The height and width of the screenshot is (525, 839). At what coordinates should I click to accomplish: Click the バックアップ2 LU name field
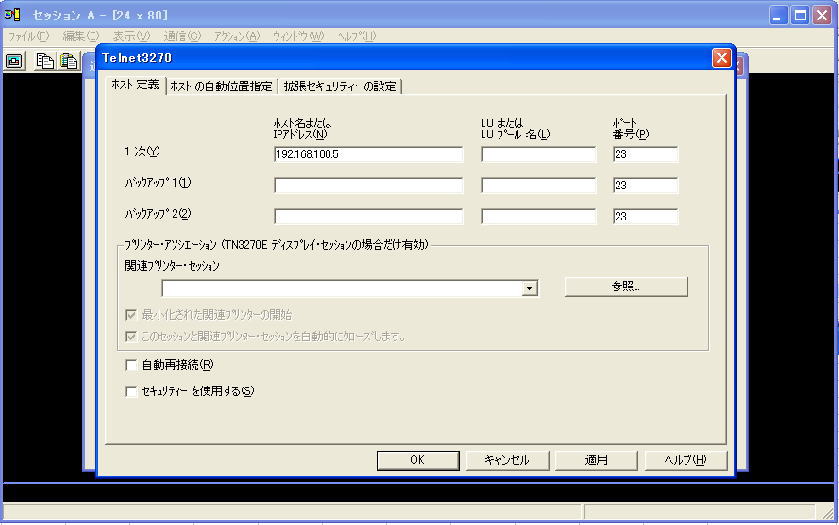coord(538,216)
